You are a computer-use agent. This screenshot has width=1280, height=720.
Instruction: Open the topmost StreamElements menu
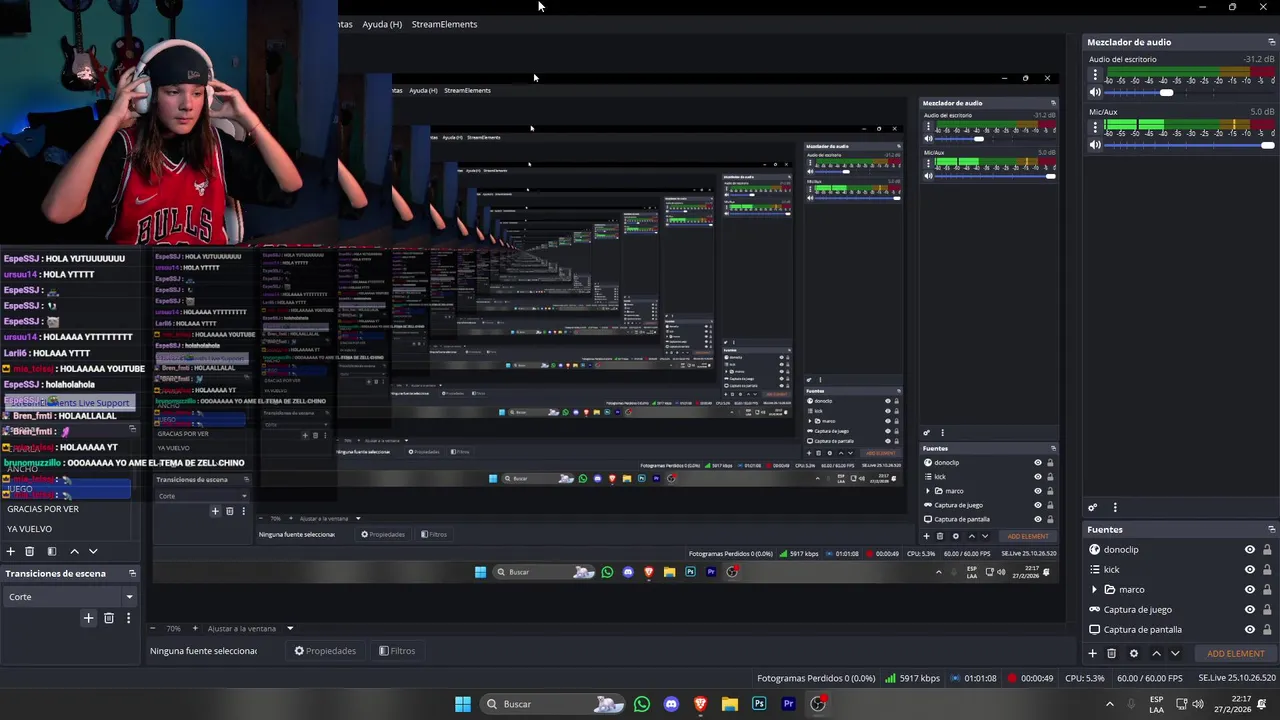(x=444, y=24)
